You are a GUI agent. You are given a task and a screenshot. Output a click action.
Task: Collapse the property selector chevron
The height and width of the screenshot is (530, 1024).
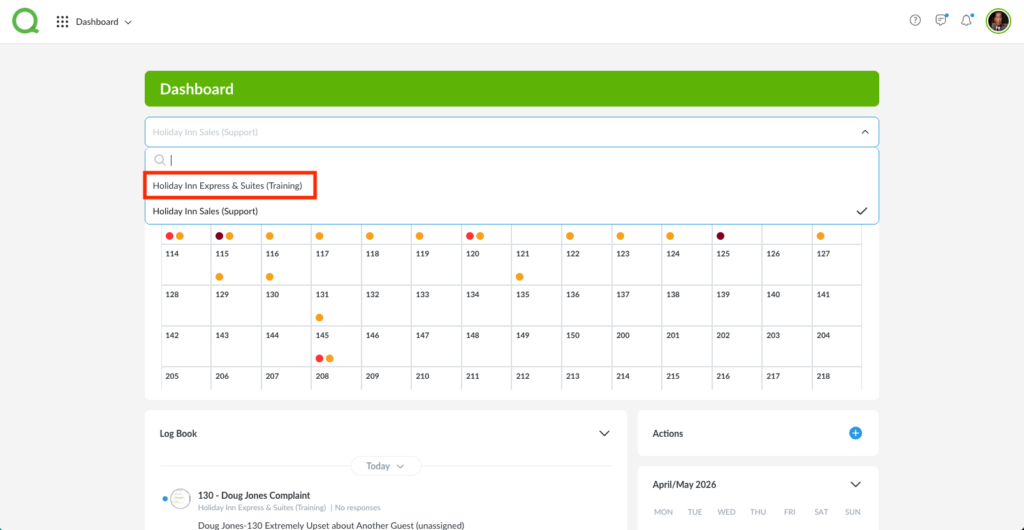click(864, 132)
